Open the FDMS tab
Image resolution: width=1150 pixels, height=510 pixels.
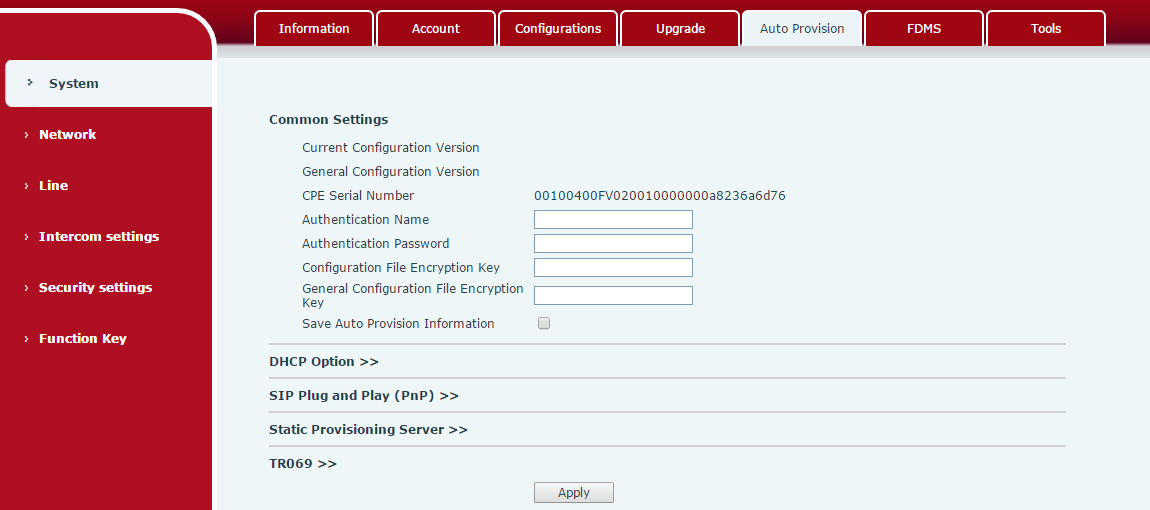924,28
